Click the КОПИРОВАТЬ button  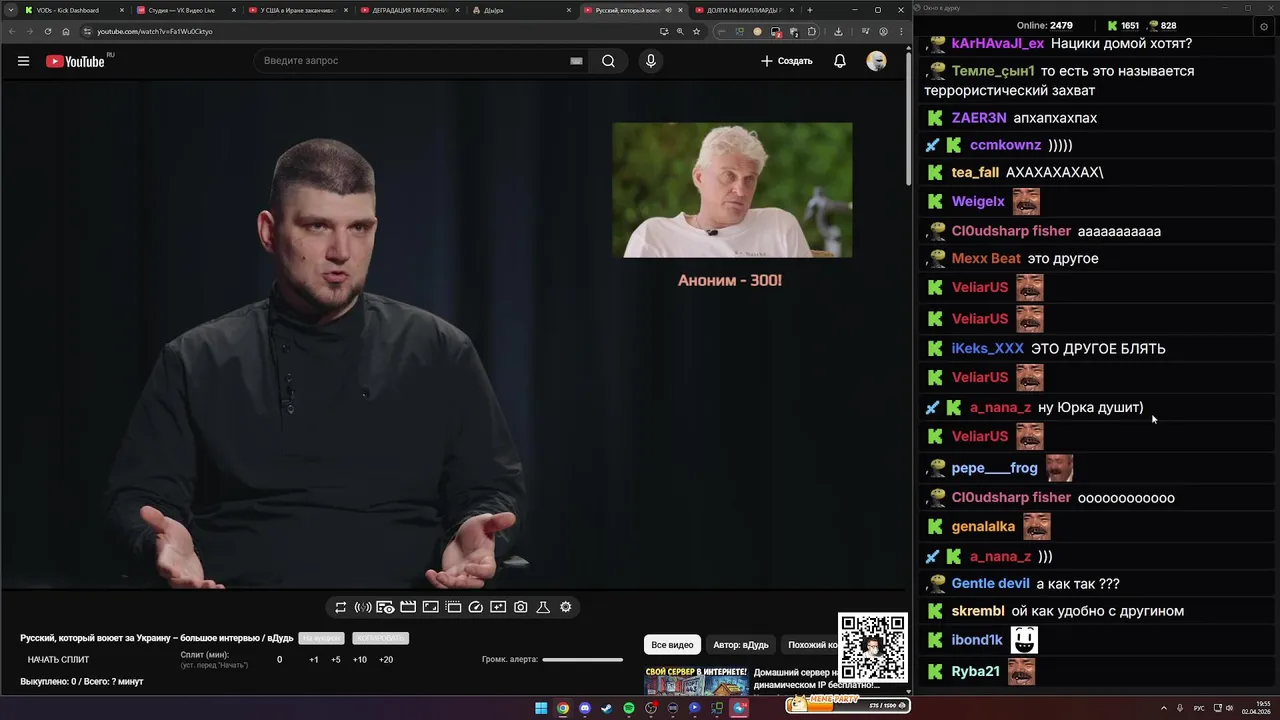(380, 638)
